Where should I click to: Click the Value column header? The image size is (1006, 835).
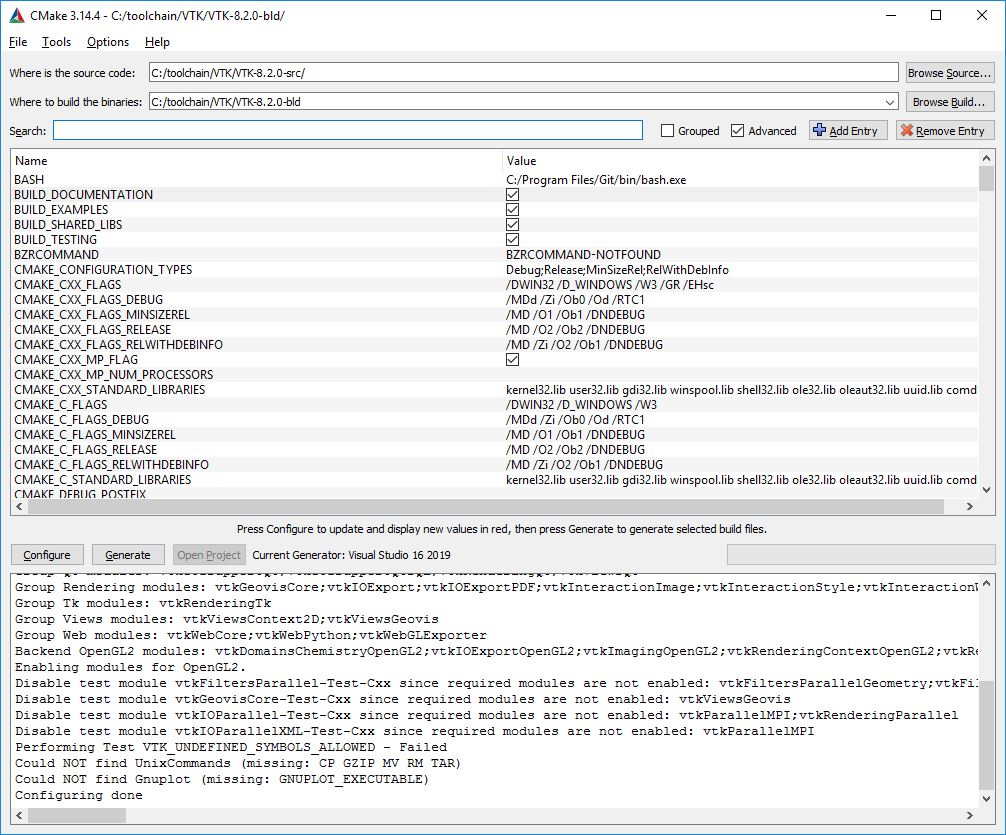(x=740, y=161)
